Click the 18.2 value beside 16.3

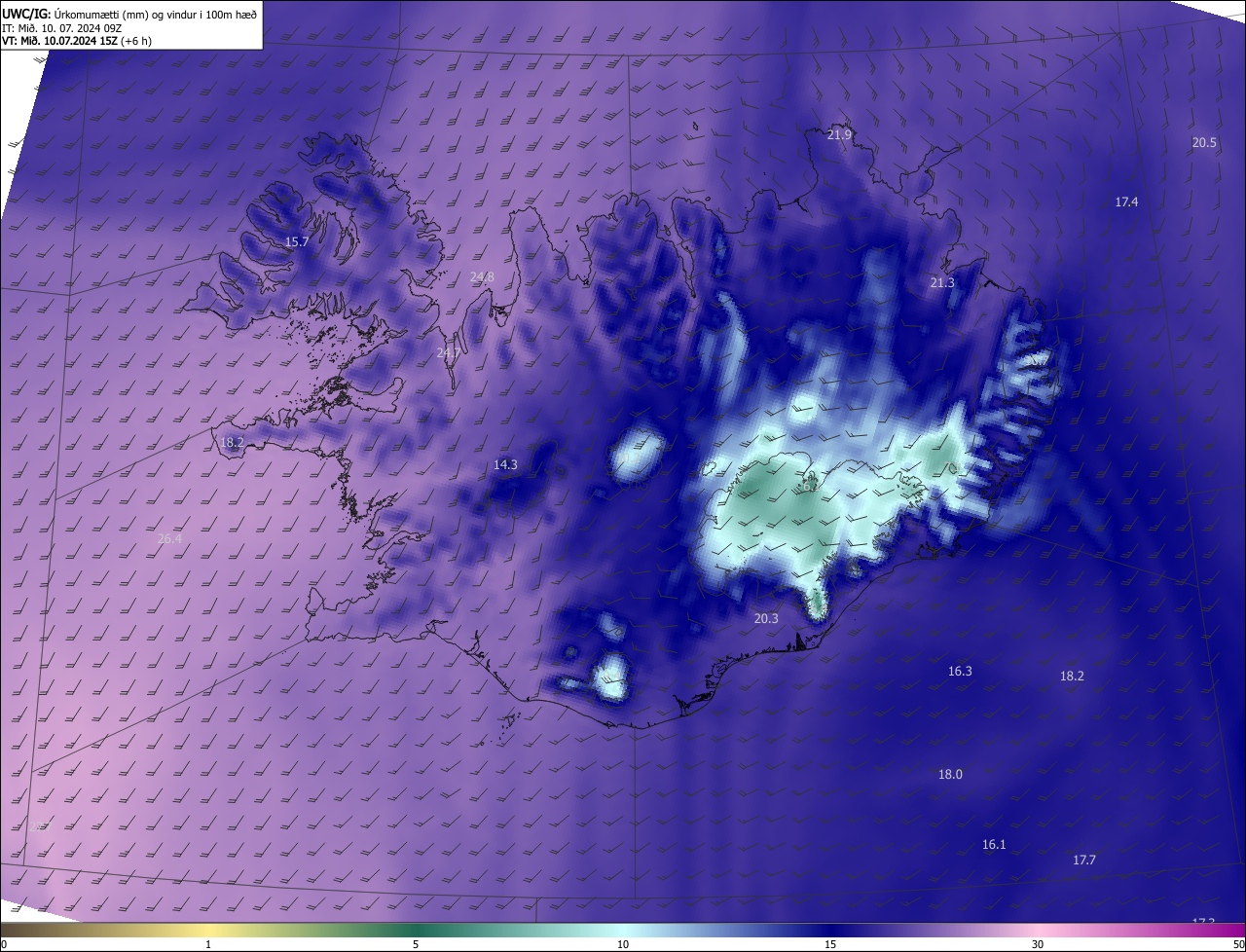coord(1072,676)
